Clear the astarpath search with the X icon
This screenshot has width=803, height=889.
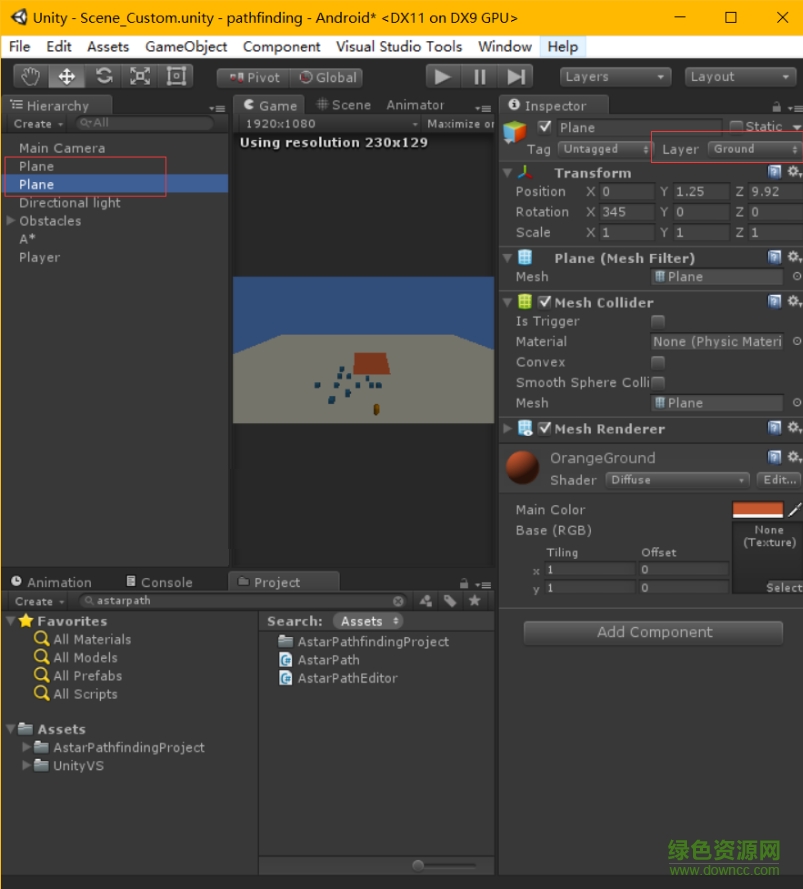click(399, 601)
